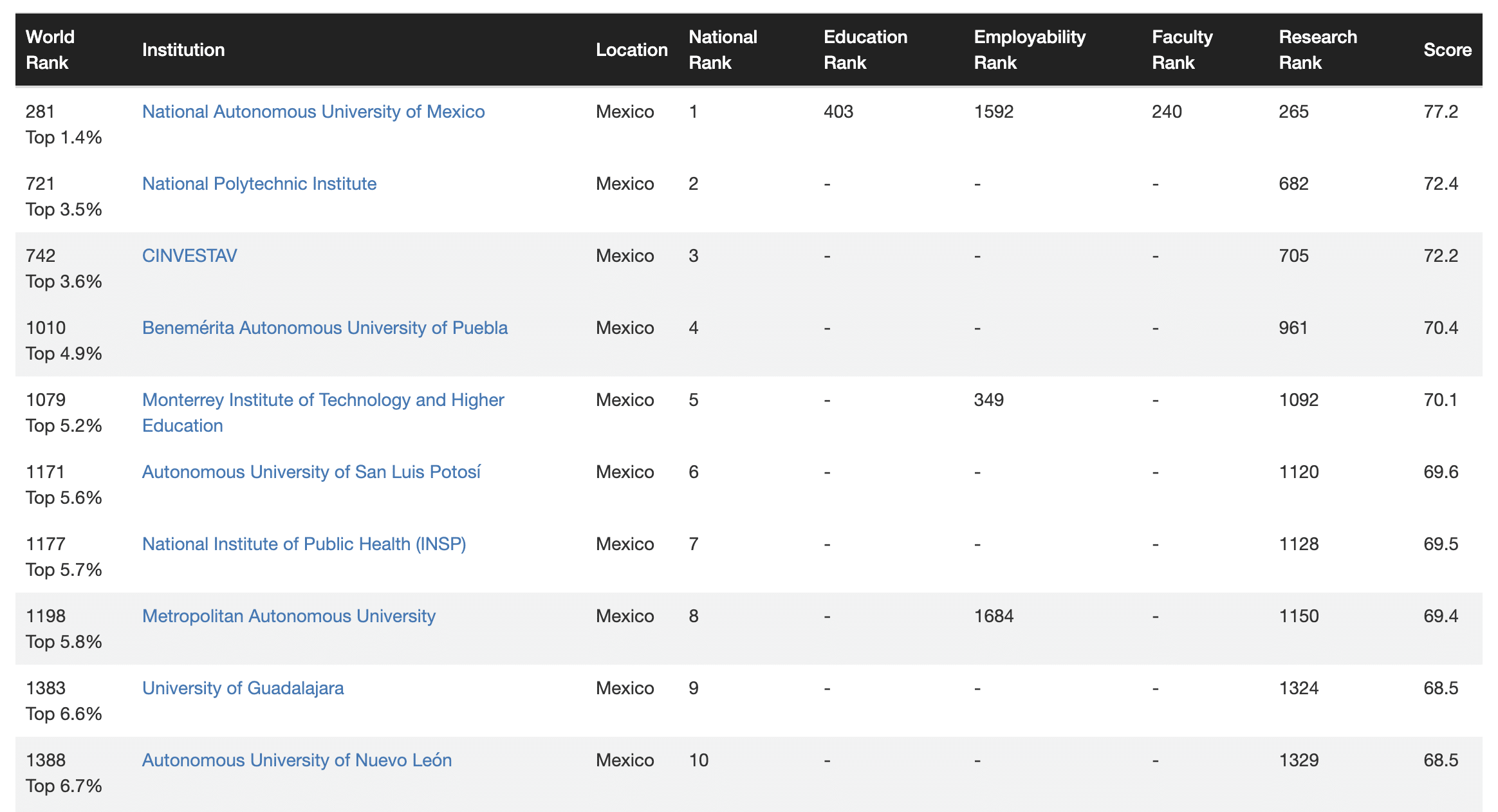Select Mexico location in CINVESTAV row
Screen dimensions: 1498x812
625,255
